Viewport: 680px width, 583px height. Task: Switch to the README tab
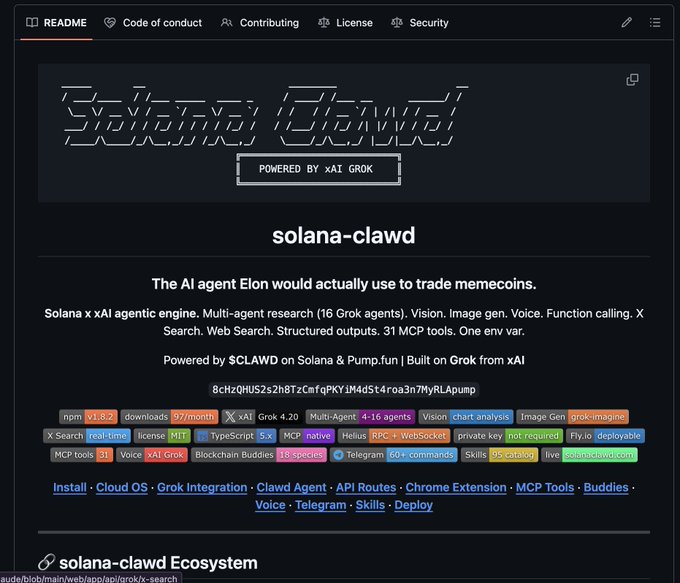56,23
